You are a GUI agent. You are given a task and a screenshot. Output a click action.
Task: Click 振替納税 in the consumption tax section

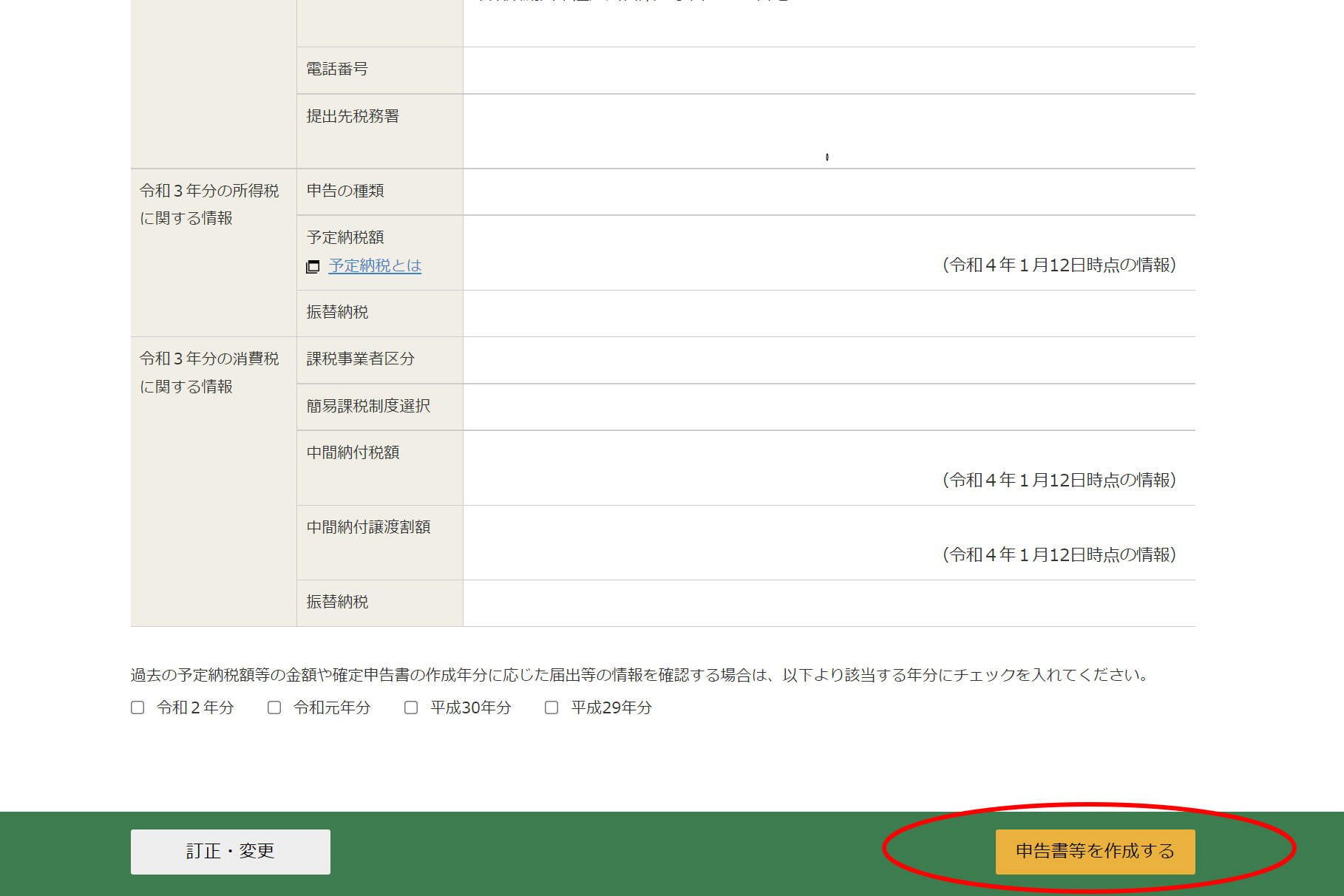[337, 602]
